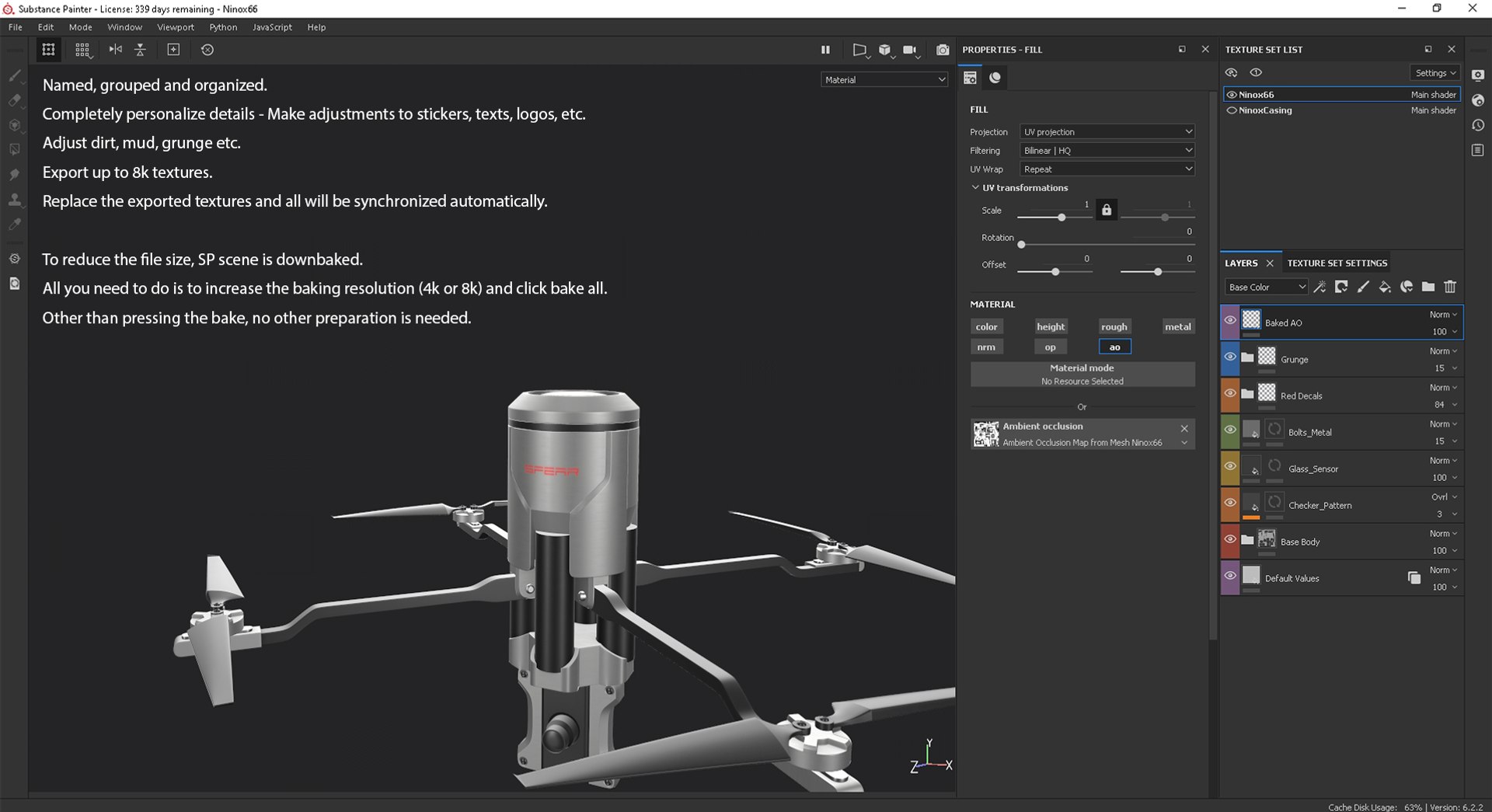Add a fill layer using paint bucket icon
Screen dimensions: 1492x812
tap(1385, 288)
